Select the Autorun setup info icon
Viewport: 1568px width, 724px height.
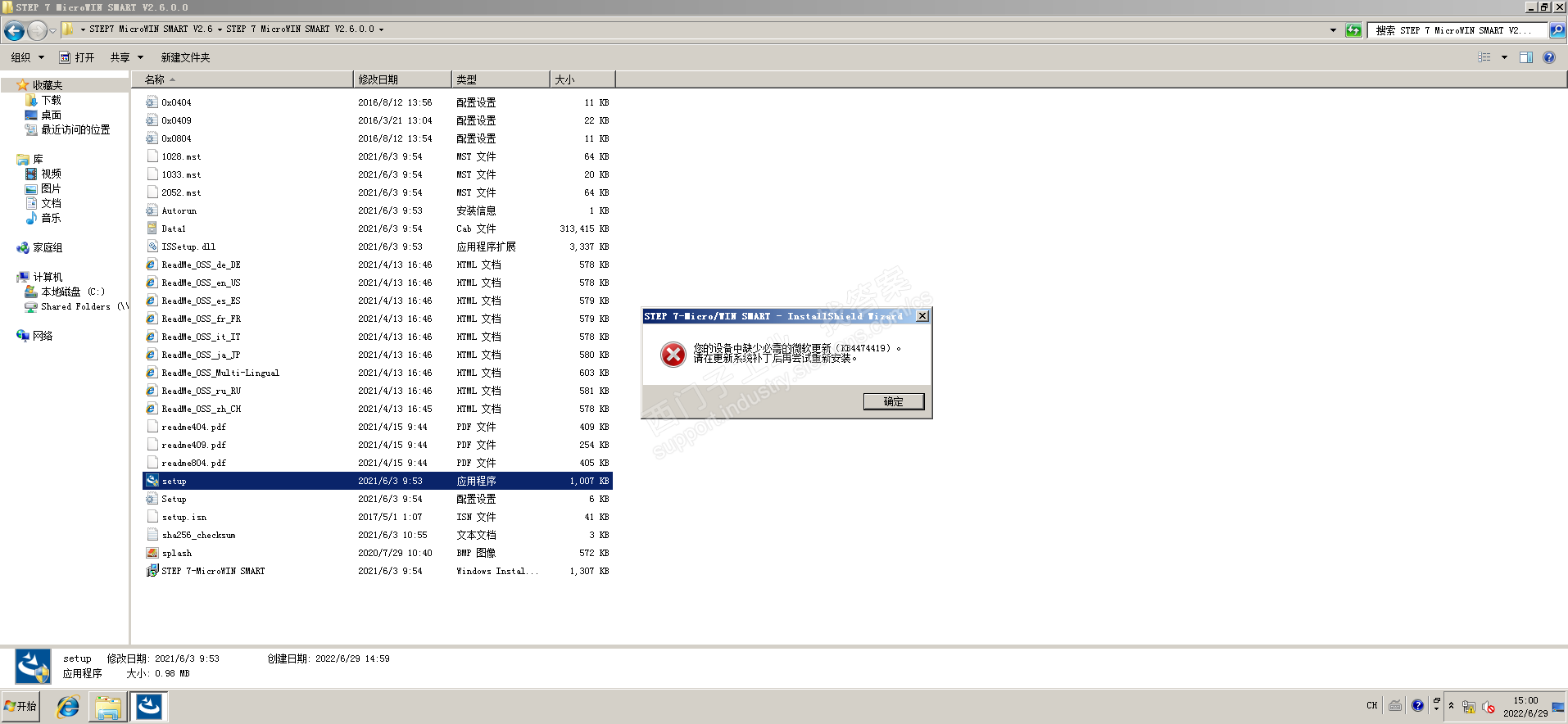tap(152, 210)
